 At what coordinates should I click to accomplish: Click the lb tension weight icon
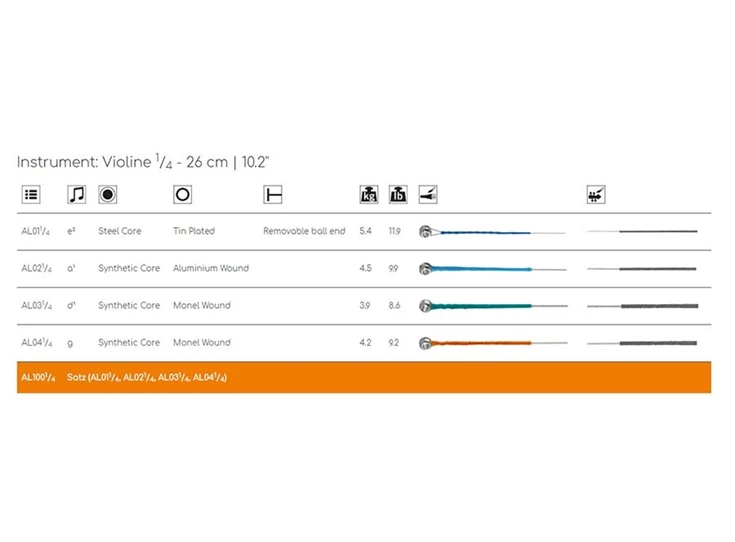click(x=398, y=195)
